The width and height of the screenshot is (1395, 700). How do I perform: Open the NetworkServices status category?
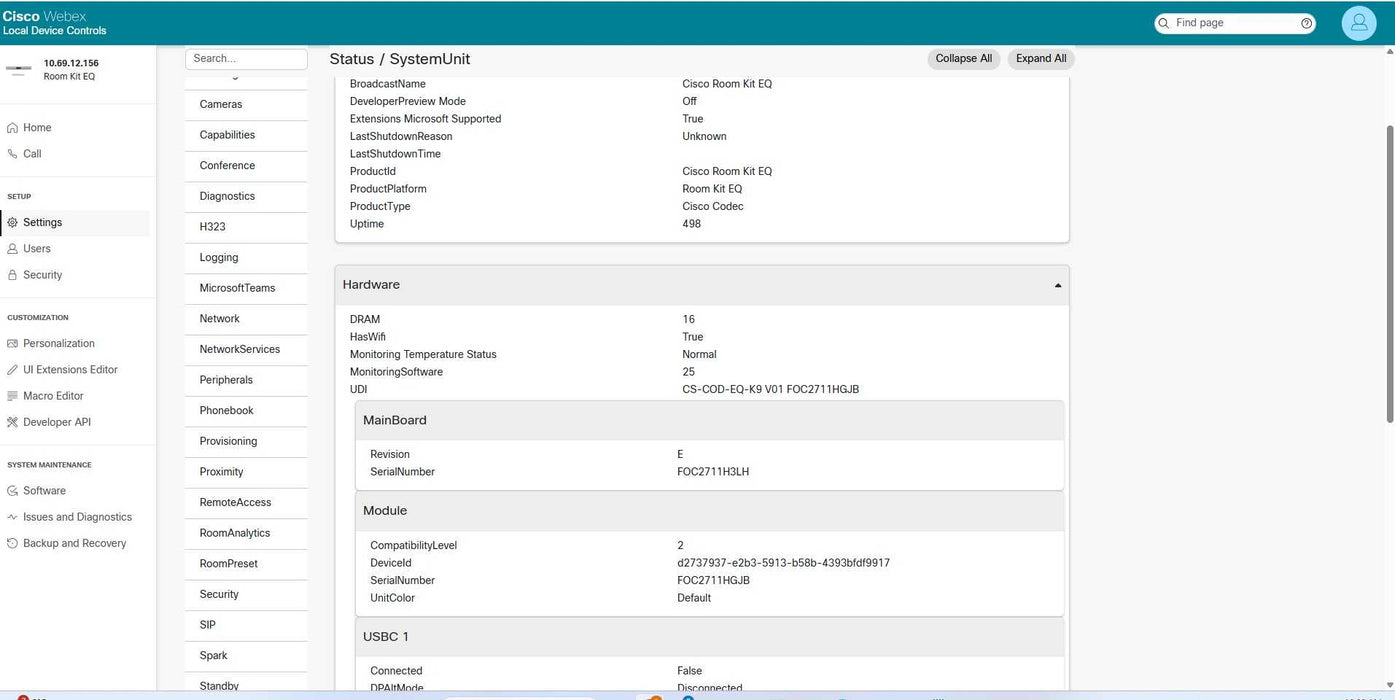(x=240, y=349)
